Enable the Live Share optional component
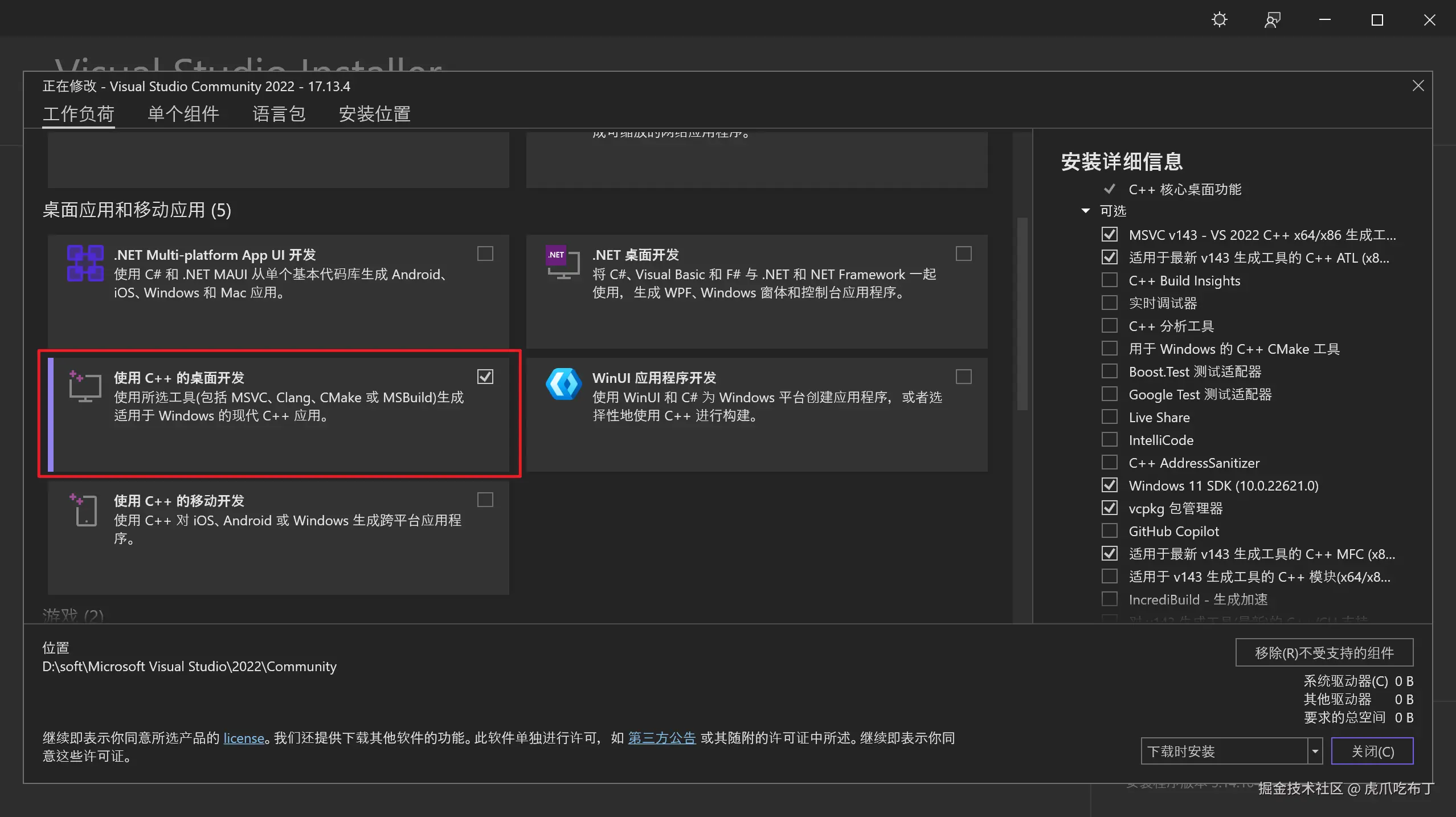Image resolution: width=1456 pixels, height=817 pixels. [x=1109, y=417]
